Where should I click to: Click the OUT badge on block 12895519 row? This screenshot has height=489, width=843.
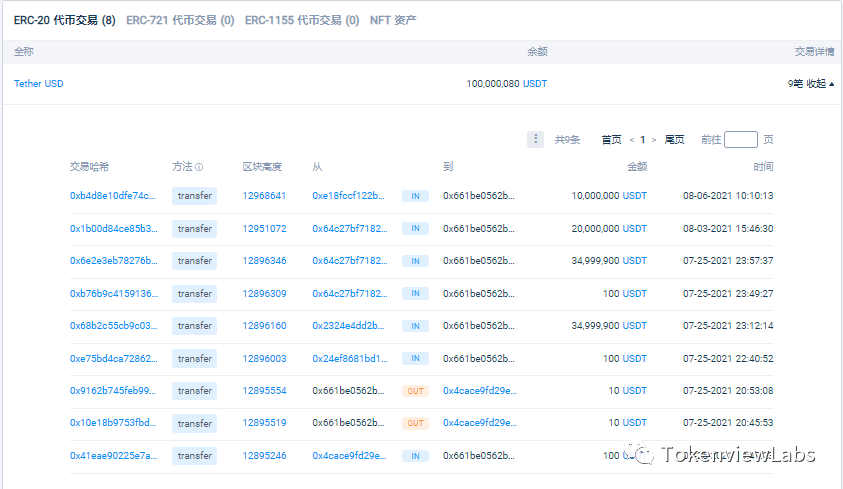415,424
